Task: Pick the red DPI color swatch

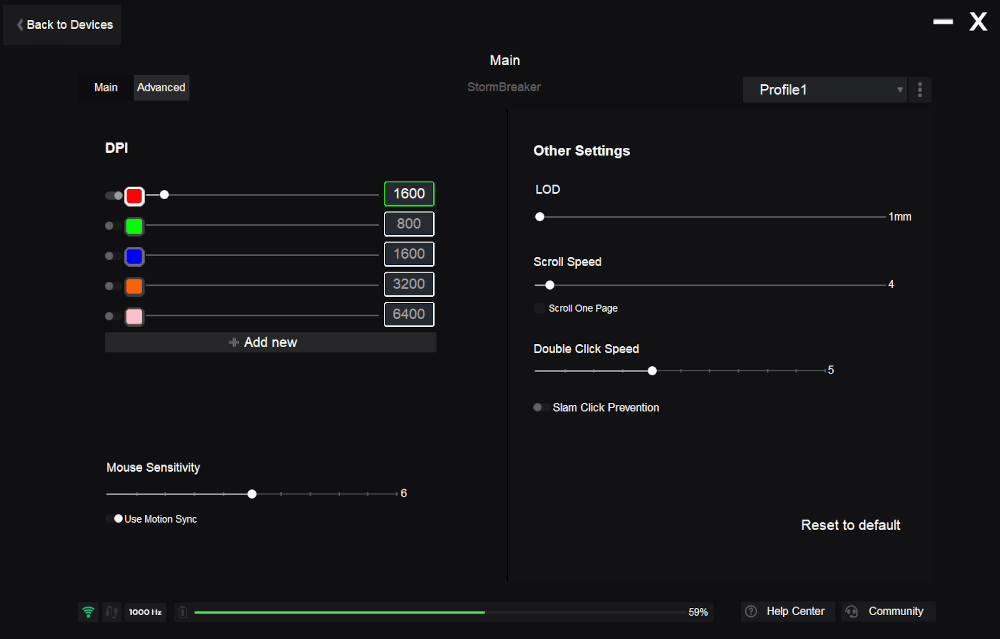Action: pos(134,196)
